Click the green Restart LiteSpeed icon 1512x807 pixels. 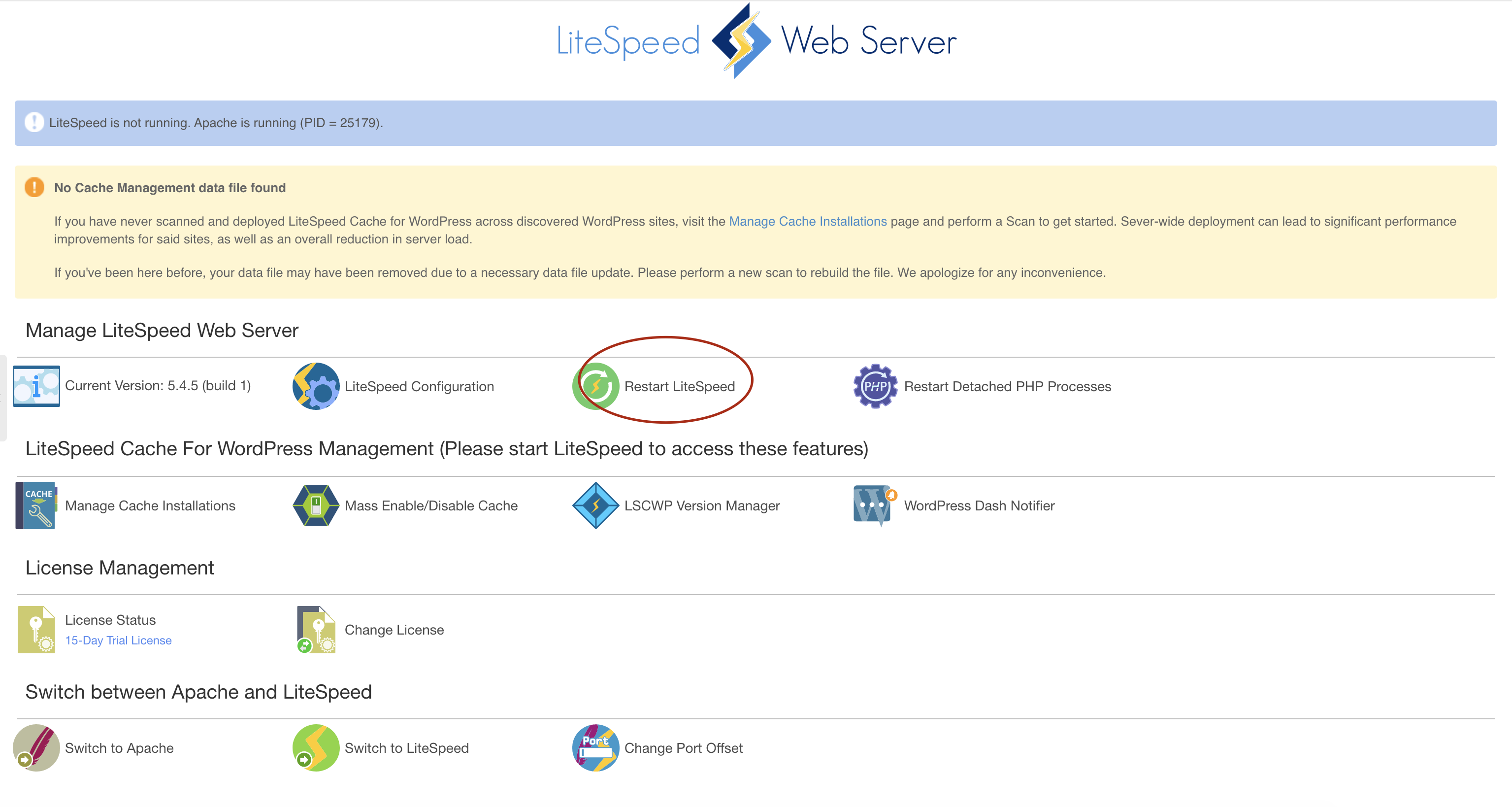[x=595, y=386]
